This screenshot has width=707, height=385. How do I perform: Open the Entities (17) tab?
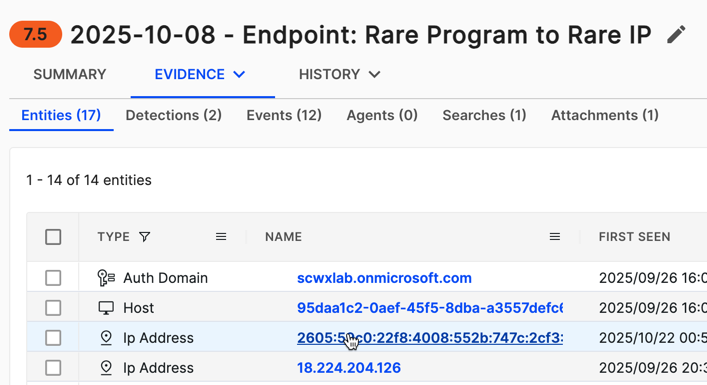[61, 115]
